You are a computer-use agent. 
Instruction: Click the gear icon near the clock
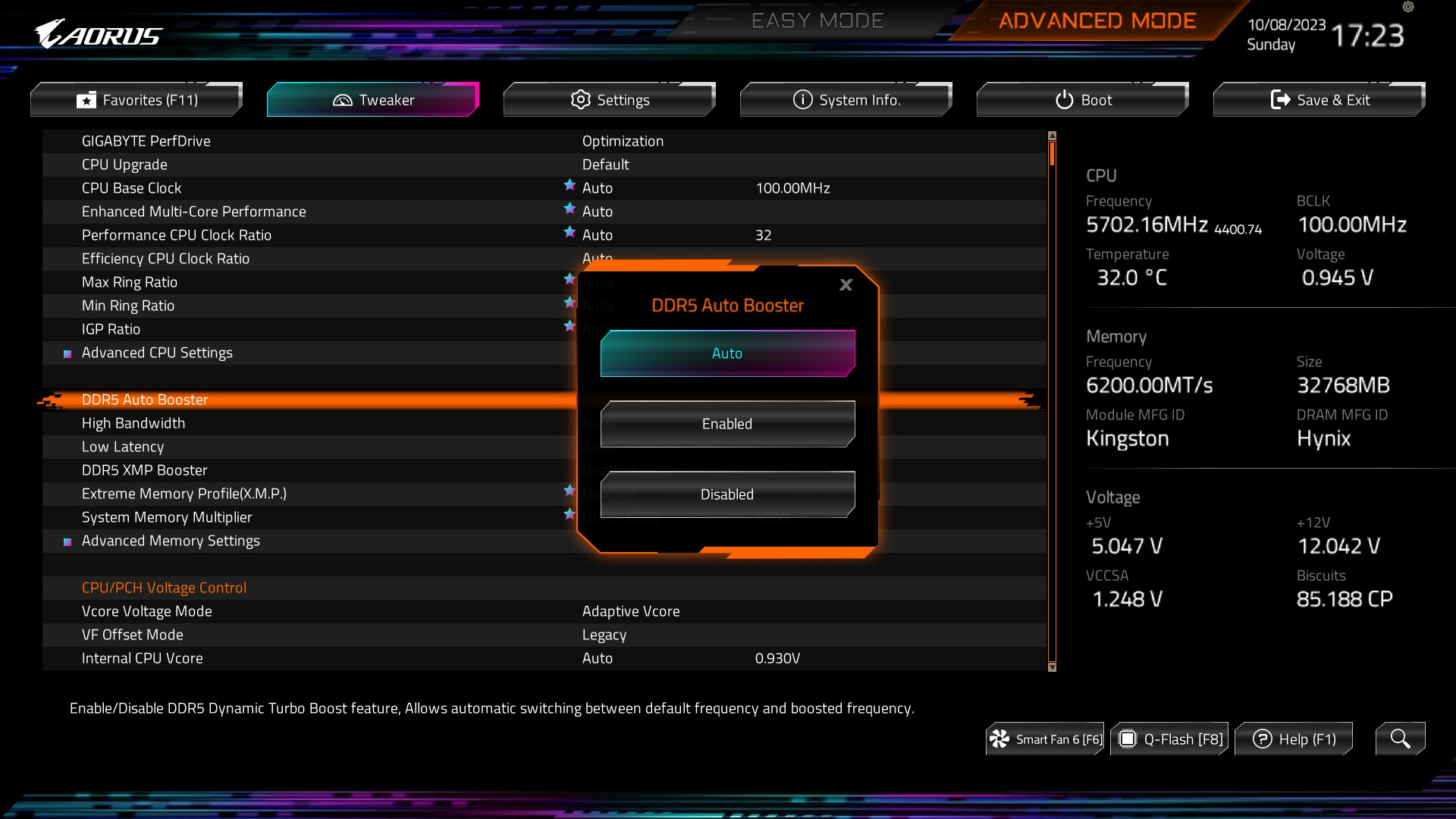click(1408, 7)
